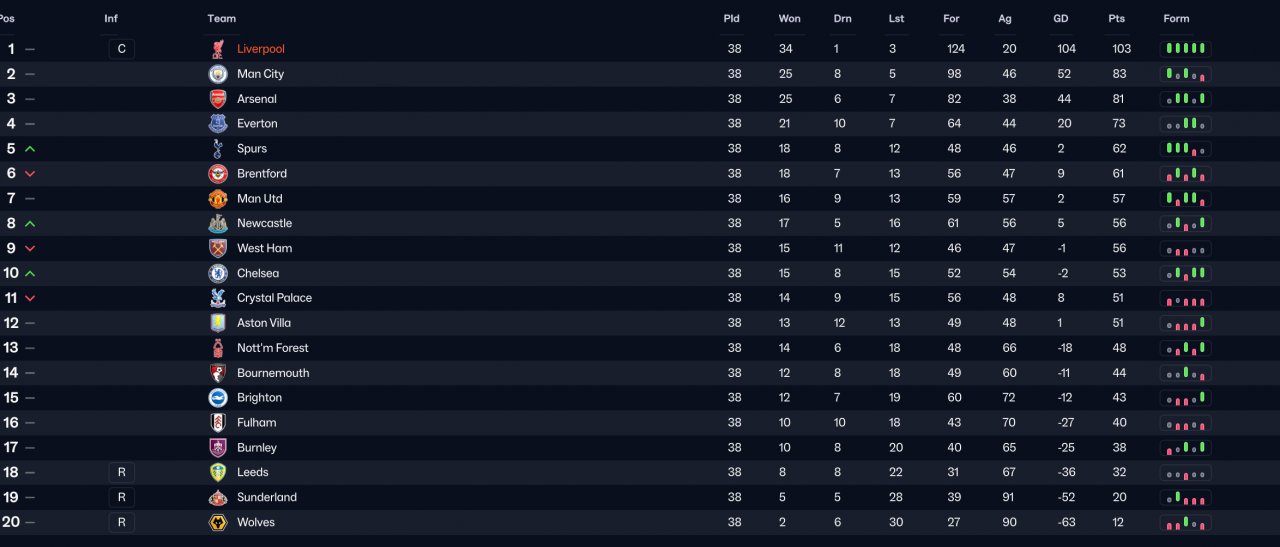Image resolution: width=1280 pixels, height=547 pixels.
Task: Click the Brentford club badge icon
Action: (x=218, y=174)
